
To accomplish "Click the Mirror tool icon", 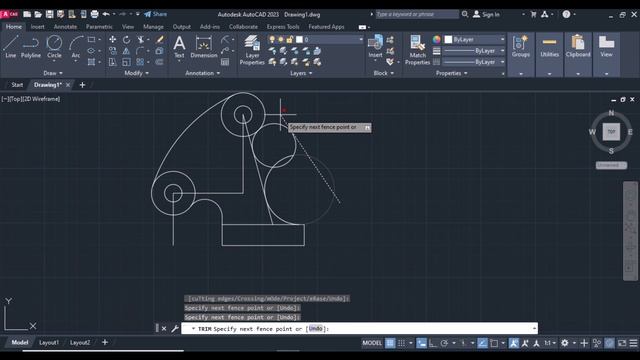I will click(127, 51).
